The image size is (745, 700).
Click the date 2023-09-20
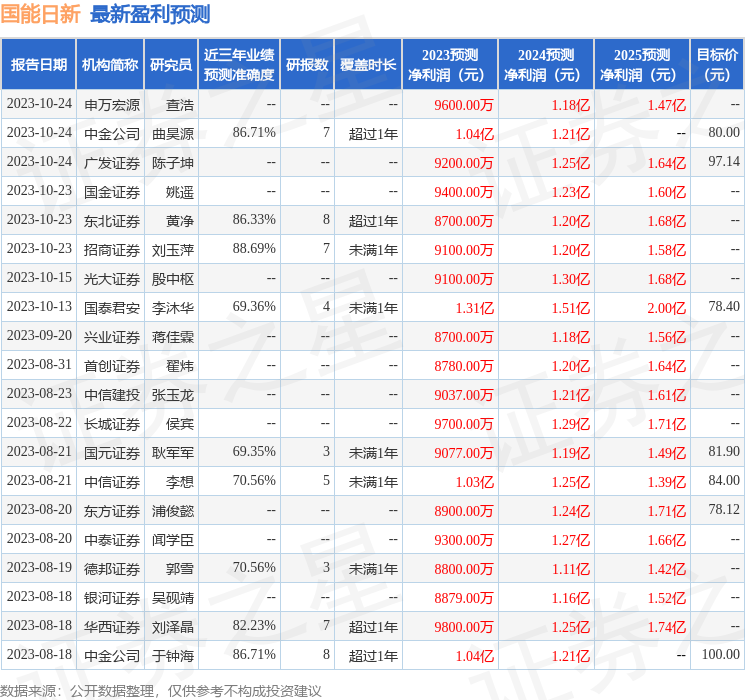coord(39,336)
